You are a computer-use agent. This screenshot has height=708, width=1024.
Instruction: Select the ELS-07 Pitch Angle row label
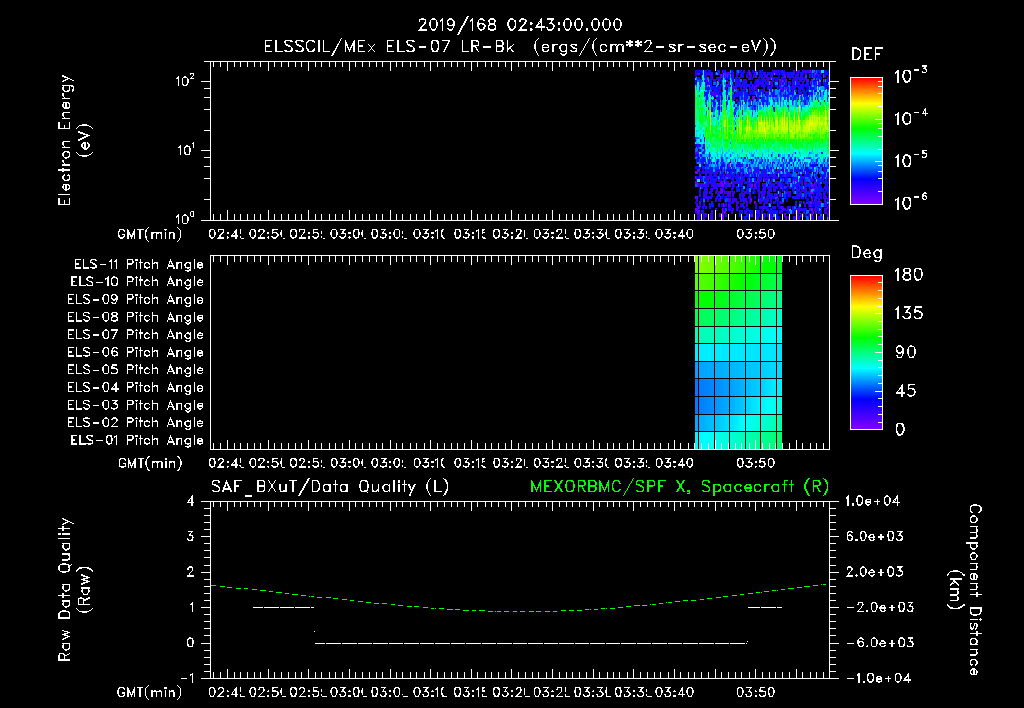(136, 334)
